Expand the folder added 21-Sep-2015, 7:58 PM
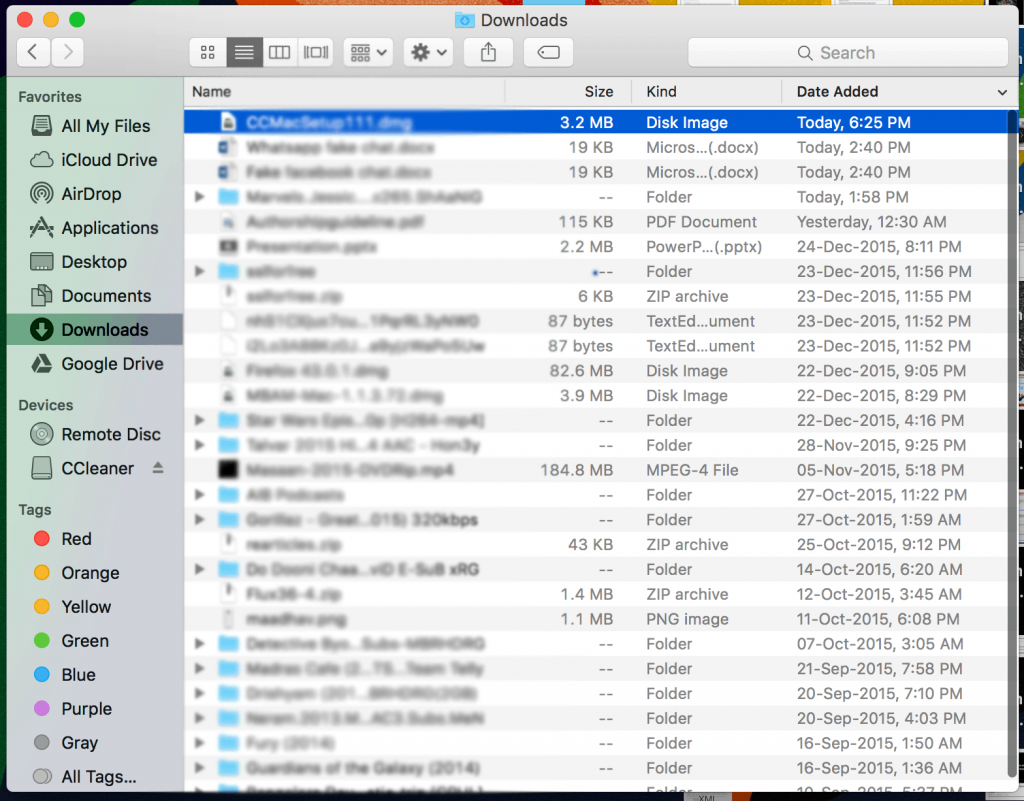The image size is (1024, 801). coord(200,668)
